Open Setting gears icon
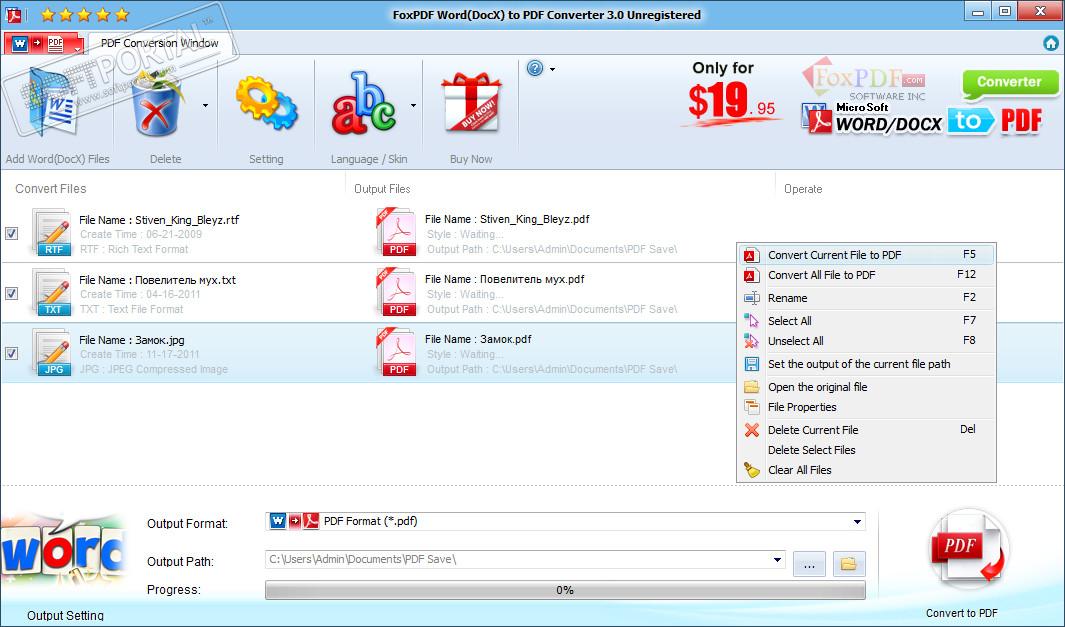The width and height of the screenshot is (1065, 627). click(x=266, y=102)
